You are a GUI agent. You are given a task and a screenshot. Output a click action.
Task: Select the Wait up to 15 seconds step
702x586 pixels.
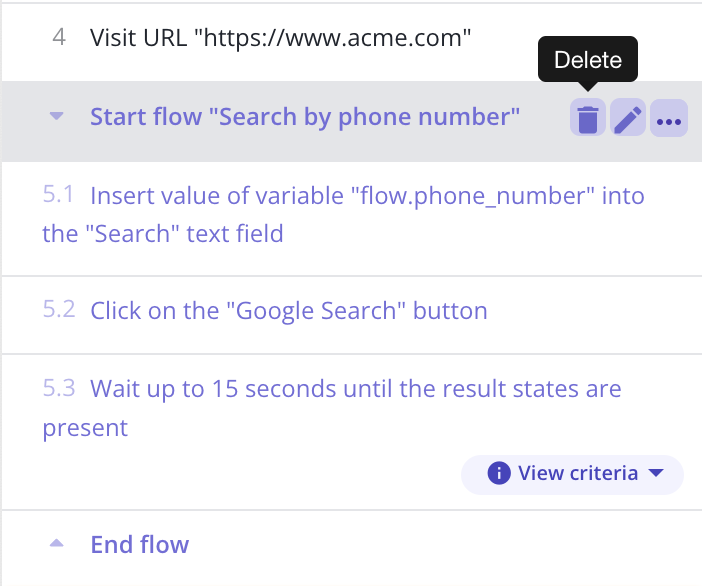tap(355, 388)
